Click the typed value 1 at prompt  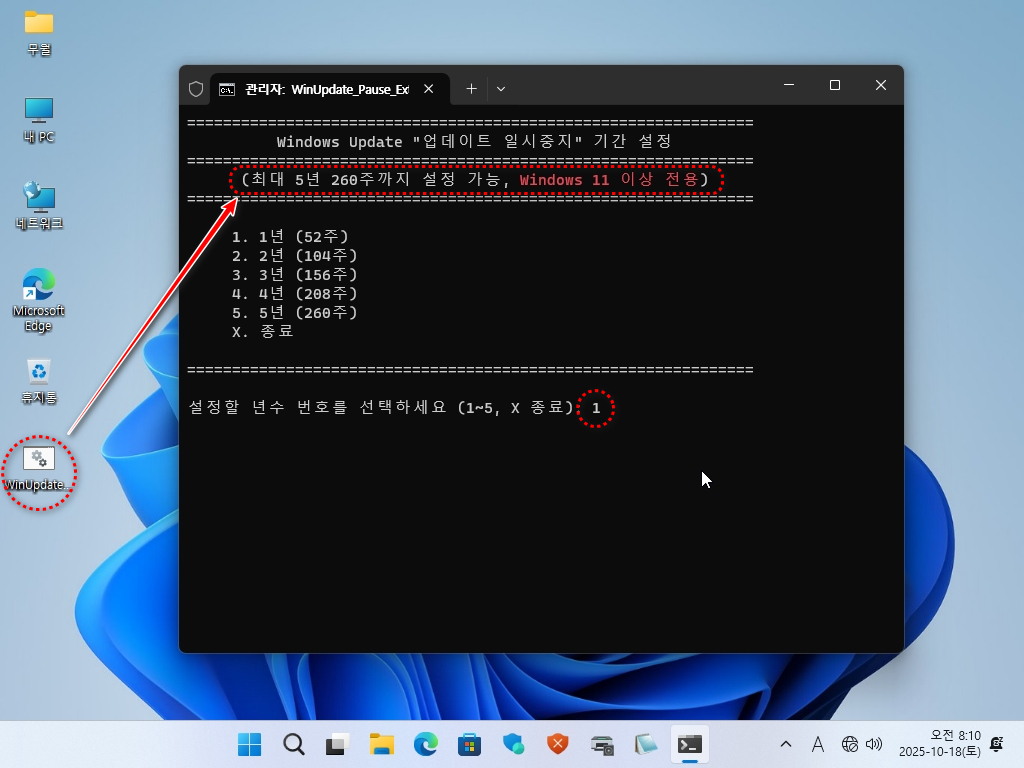[x=596, y=408]
